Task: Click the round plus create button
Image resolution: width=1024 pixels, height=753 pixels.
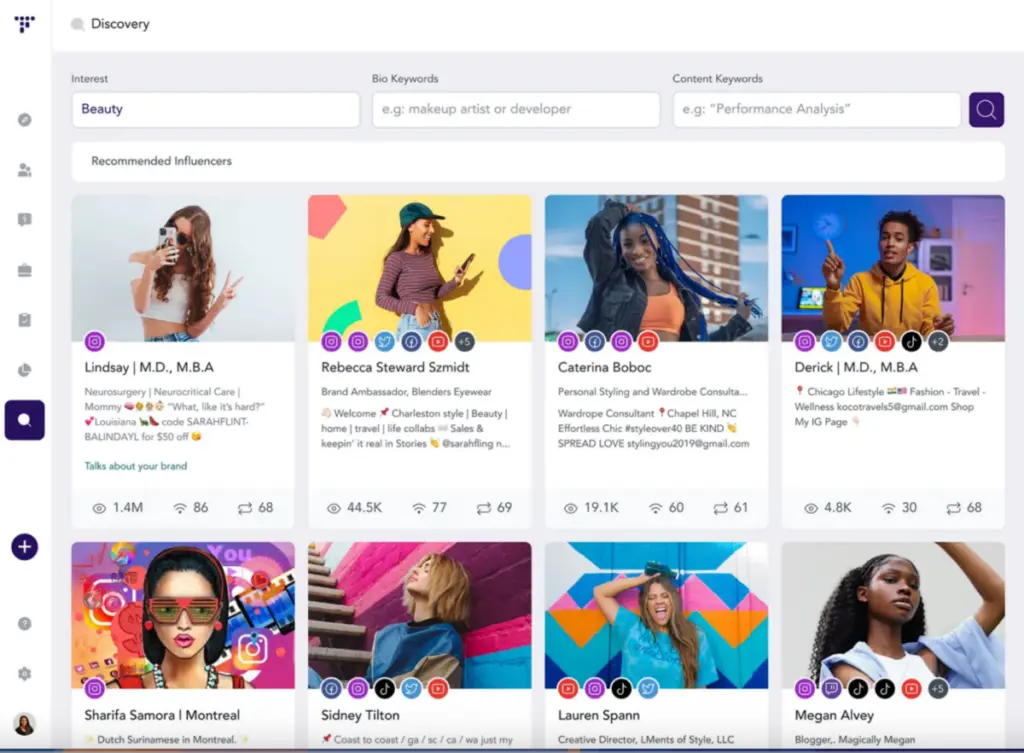Action: 25,547
